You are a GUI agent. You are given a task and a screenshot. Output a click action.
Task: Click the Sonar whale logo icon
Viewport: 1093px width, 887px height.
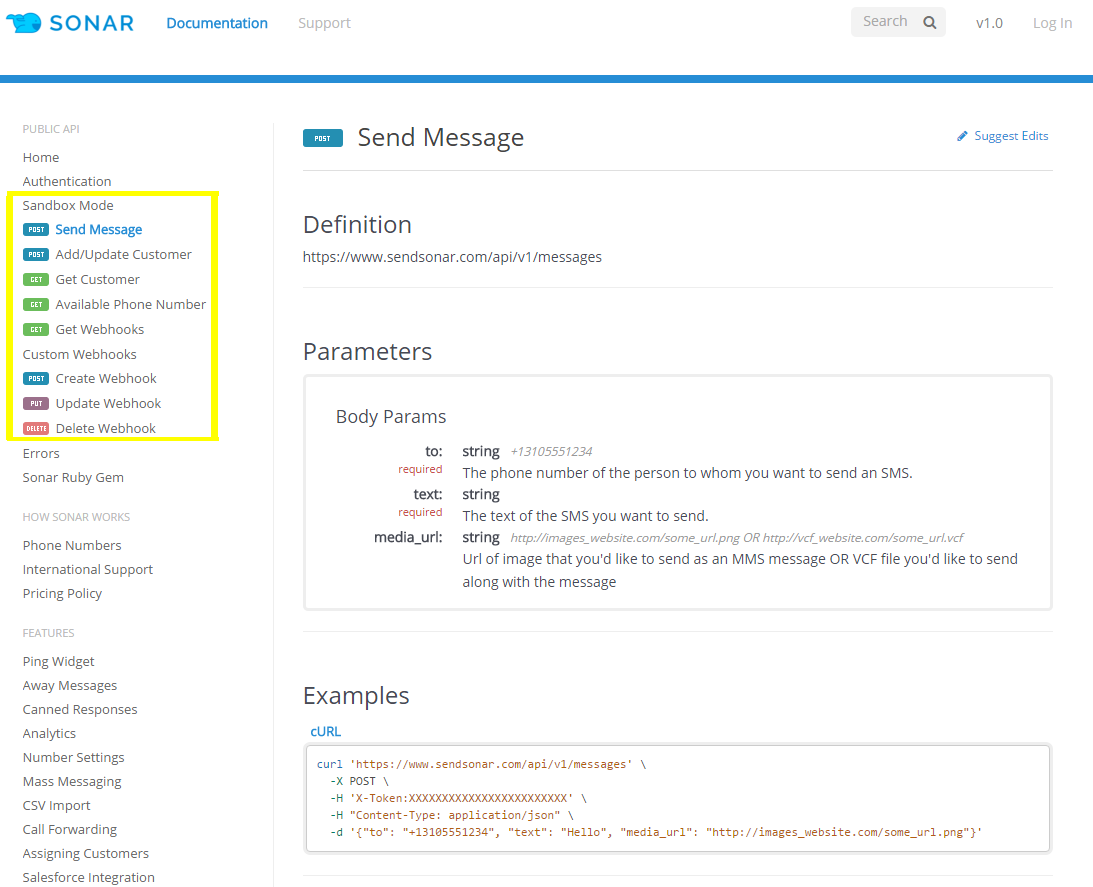click(24, 23)
